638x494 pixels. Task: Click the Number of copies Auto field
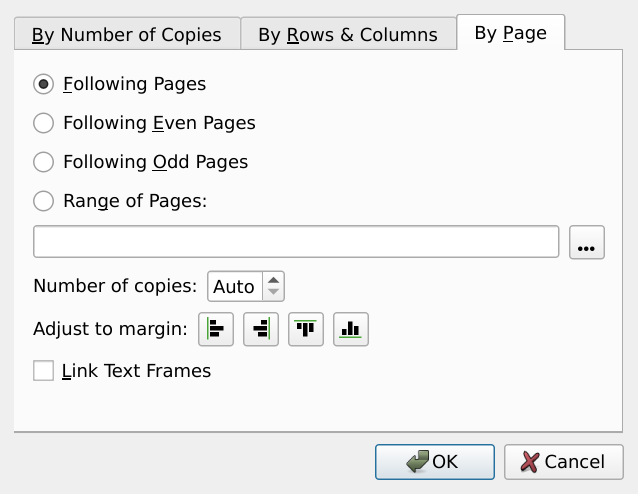click(234, 287)
